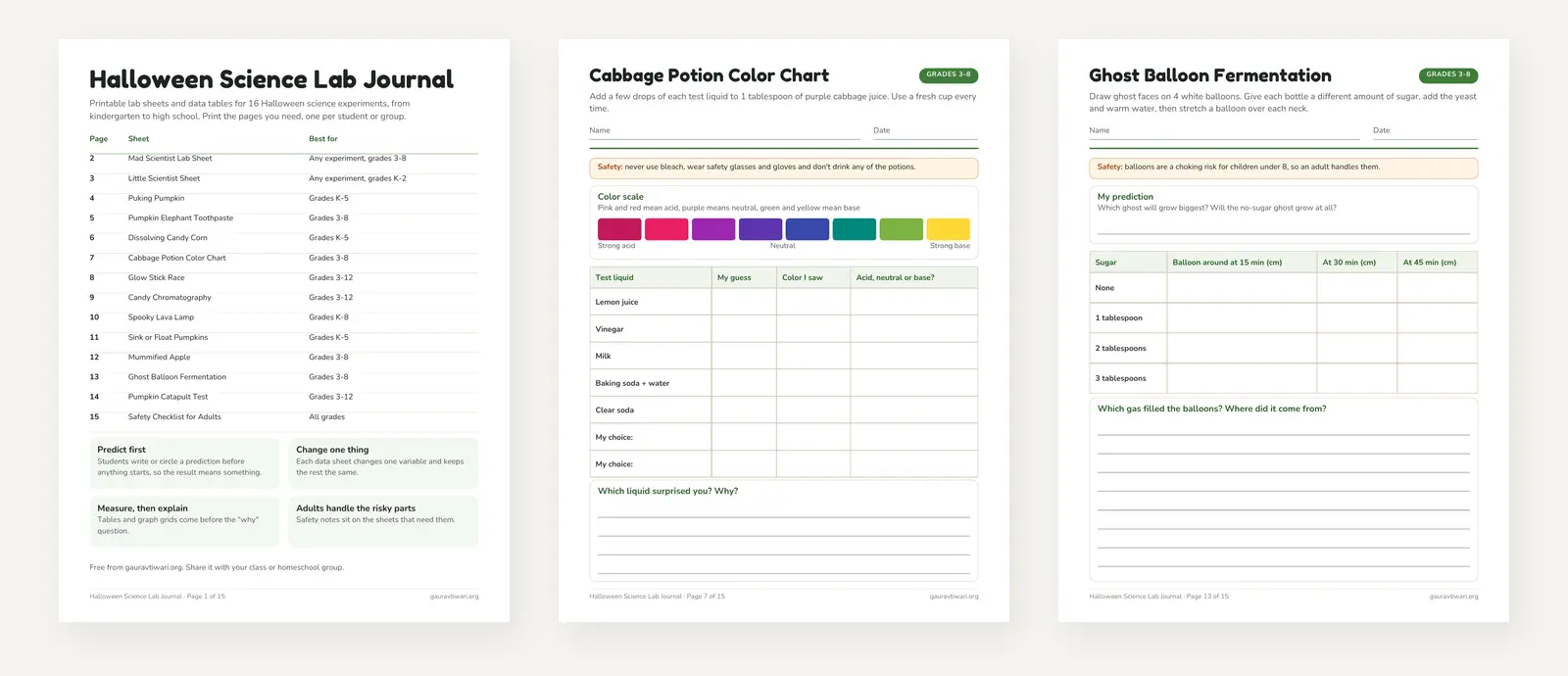Screen dimensions: 1568x676
Task: Click the Page 13 of 15 footer text
Action: point(1207,597)
